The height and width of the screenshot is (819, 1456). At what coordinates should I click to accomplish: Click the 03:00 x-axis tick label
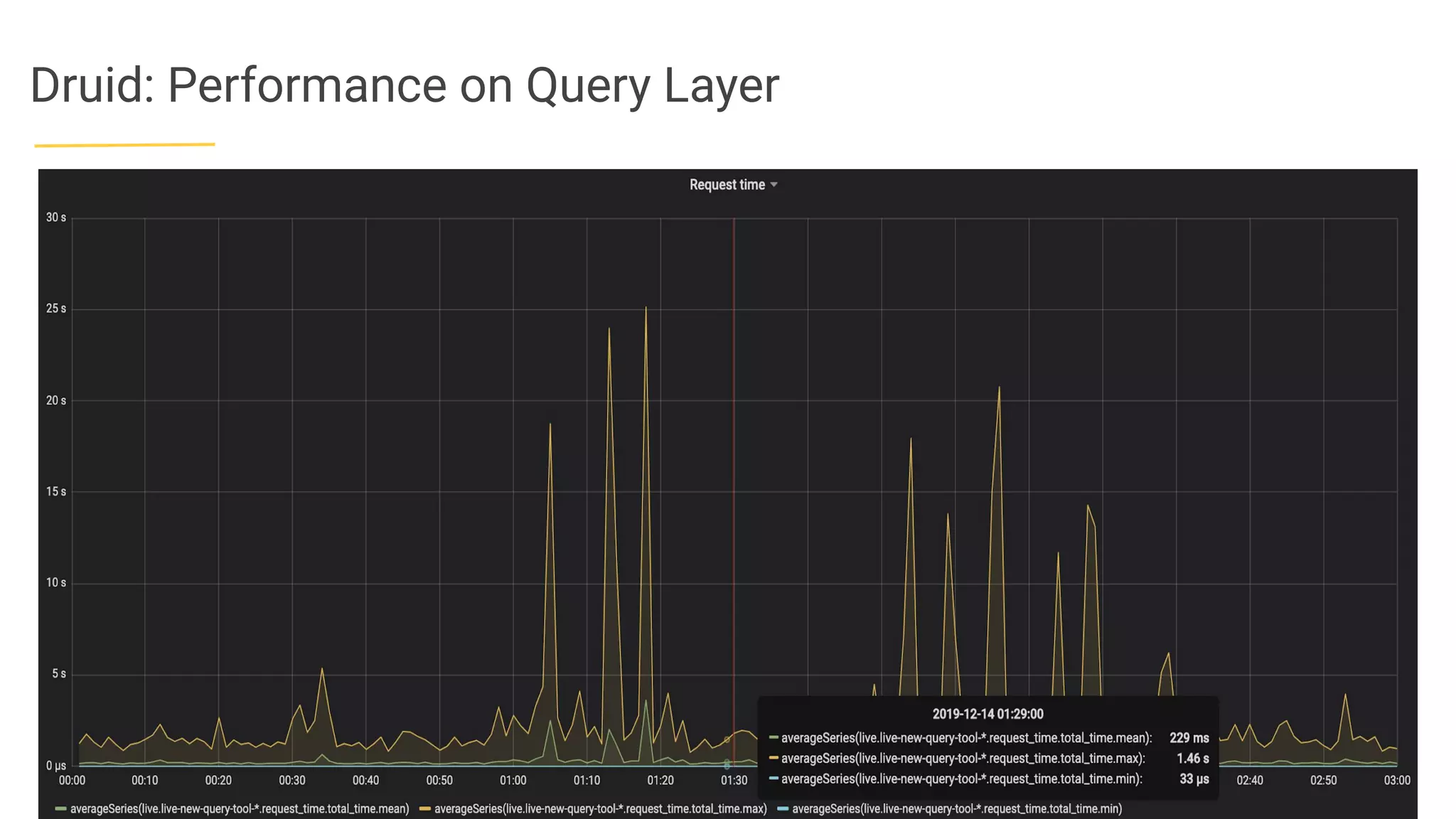1397,781
